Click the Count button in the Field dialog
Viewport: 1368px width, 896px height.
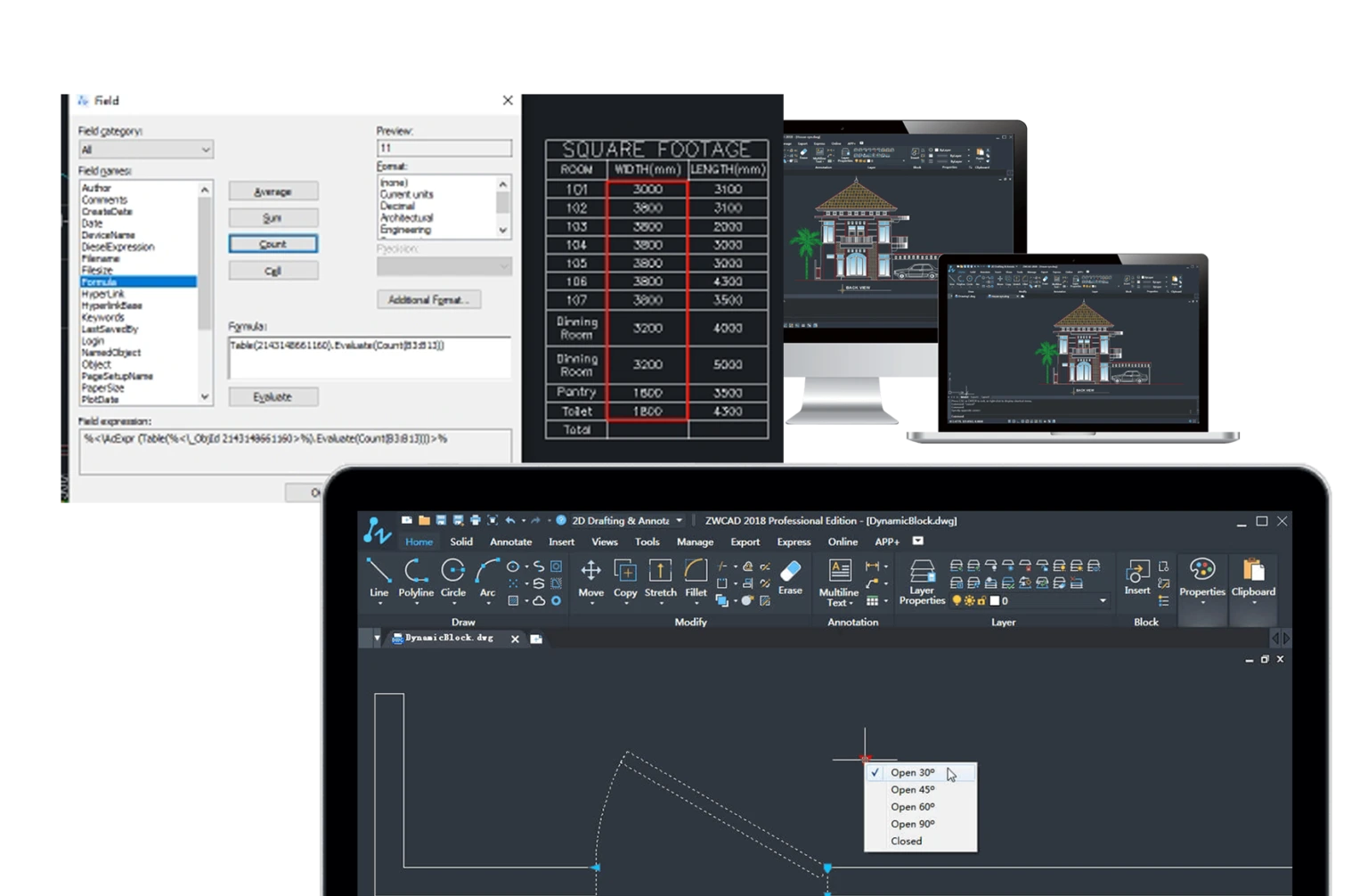pyautogui.click(x=273, y=243)
